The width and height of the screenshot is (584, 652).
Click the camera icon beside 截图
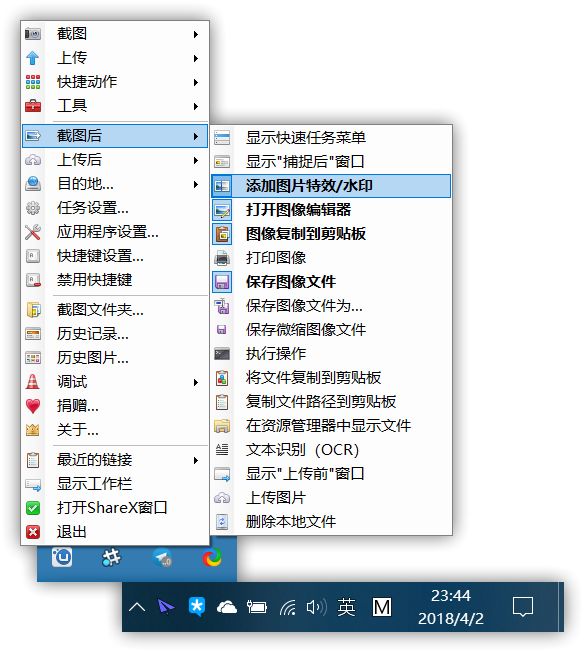(x=33, y=34)
